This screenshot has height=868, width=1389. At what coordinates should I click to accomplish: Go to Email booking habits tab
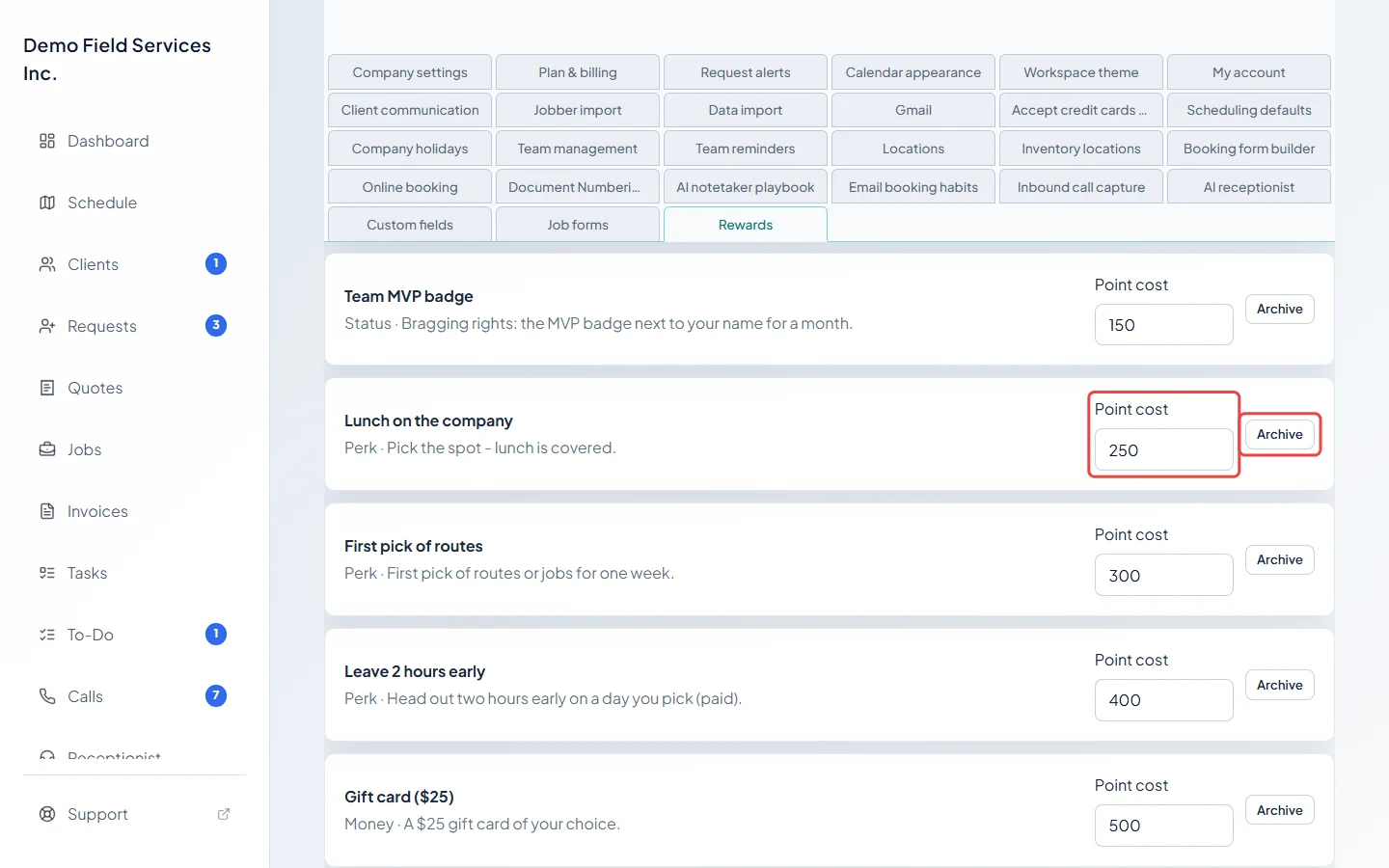coord(913,187)
